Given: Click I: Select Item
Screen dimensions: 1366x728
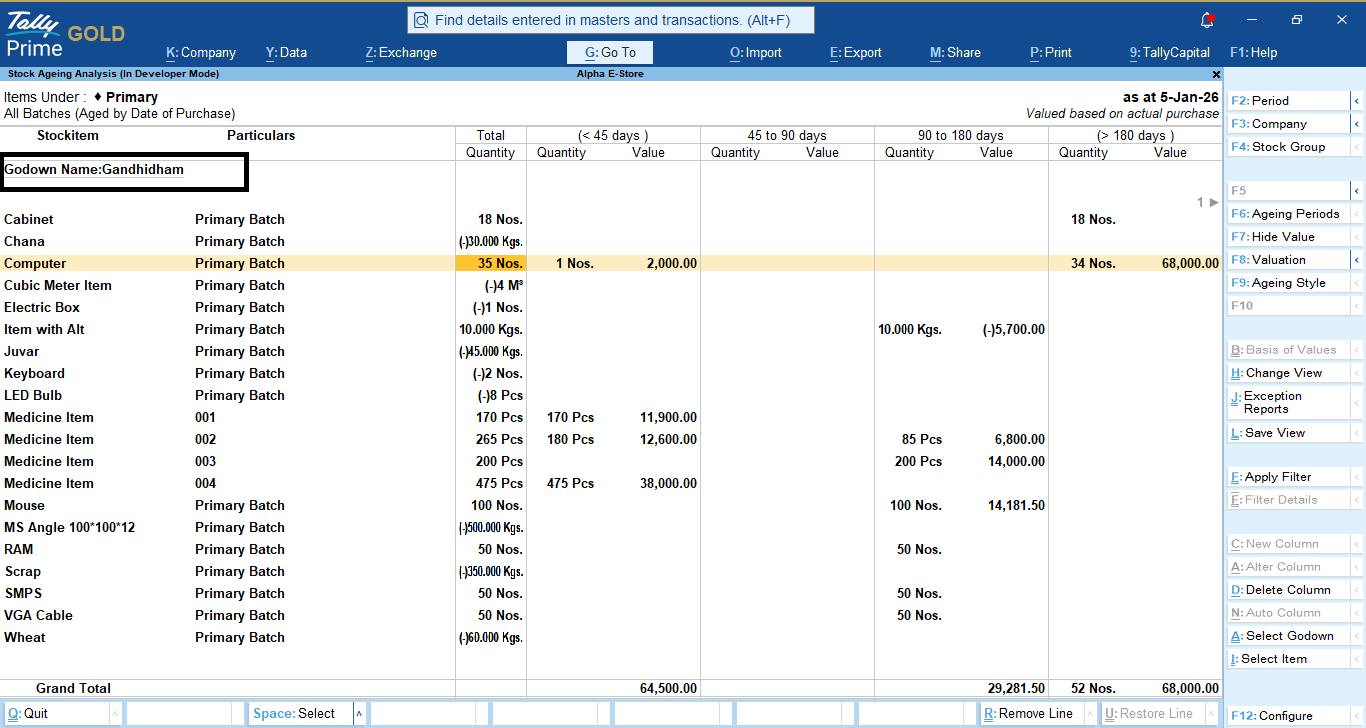Looking at the screenshot, I should click(1288, 659).
